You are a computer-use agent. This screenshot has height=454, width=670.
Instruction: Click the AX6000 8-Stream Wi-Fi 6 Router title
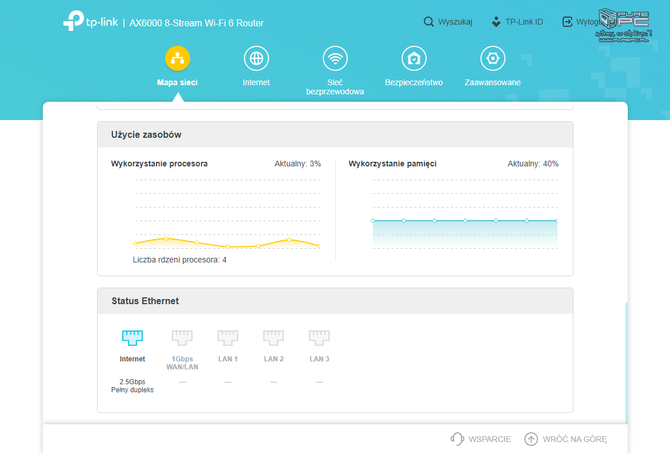coord(196,23)
